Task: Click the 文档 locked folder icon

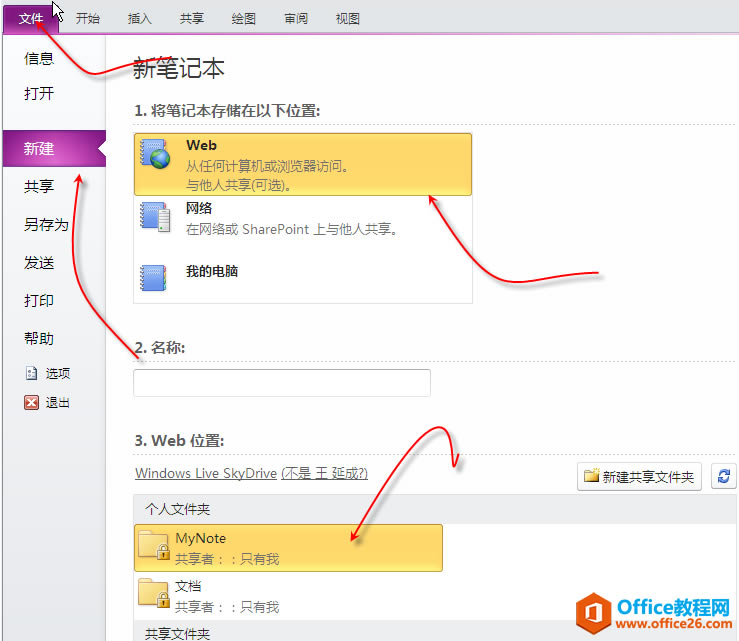Action: click(154, 593)
